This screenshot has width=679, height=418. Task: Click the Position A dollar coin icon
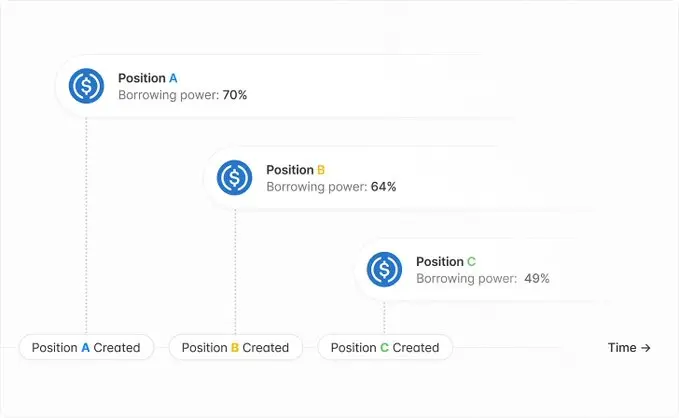pyautogui.click(x=86, y=86)
